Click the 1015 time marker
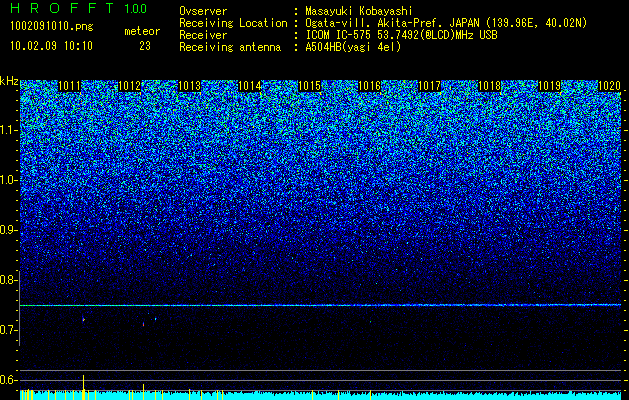This screenshot has width=629, height=400. point(310,86)
